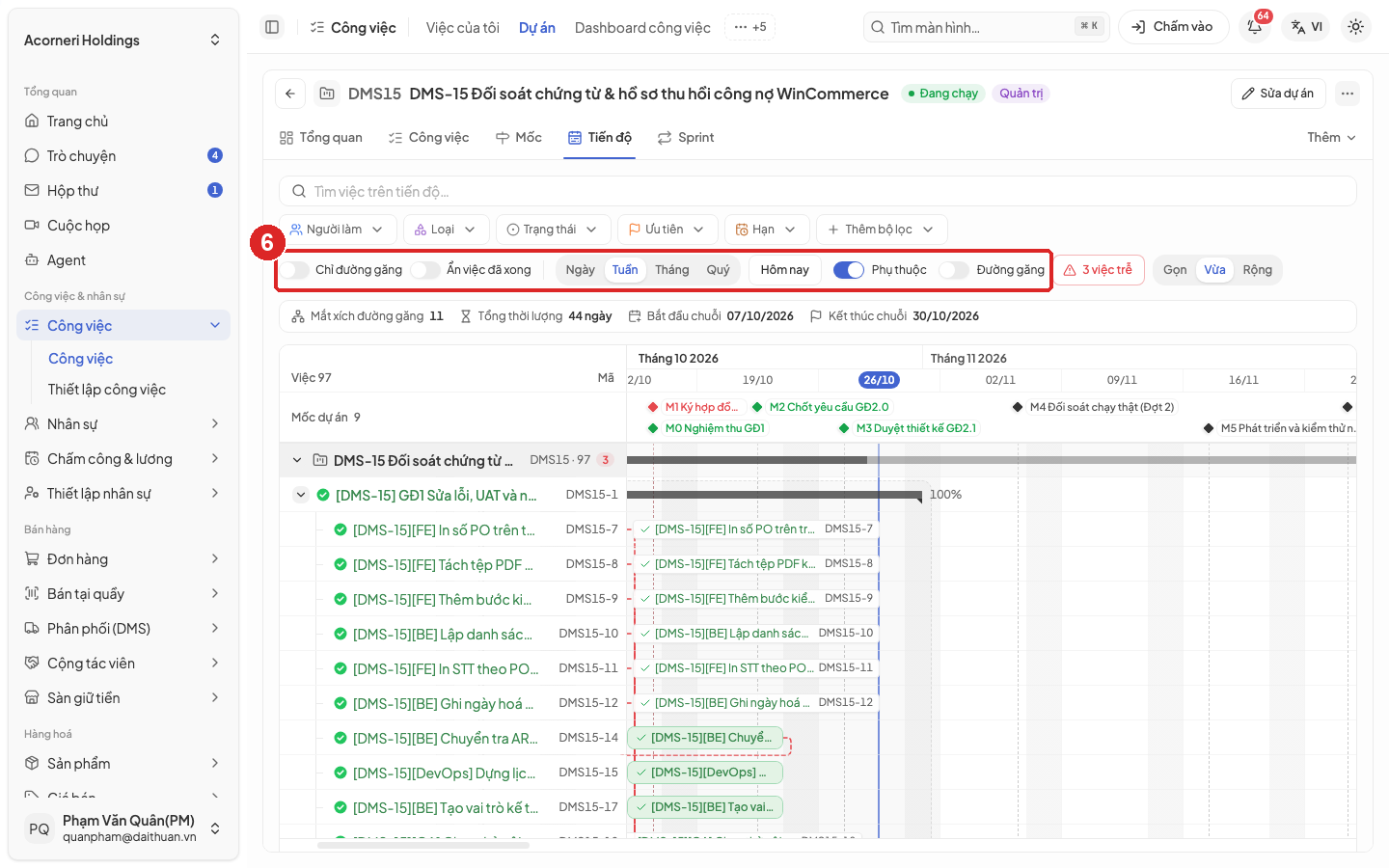Focus Tìm việc trên tiến độ search field
This screenshot has height=868, width=1389.
[818, 191]
